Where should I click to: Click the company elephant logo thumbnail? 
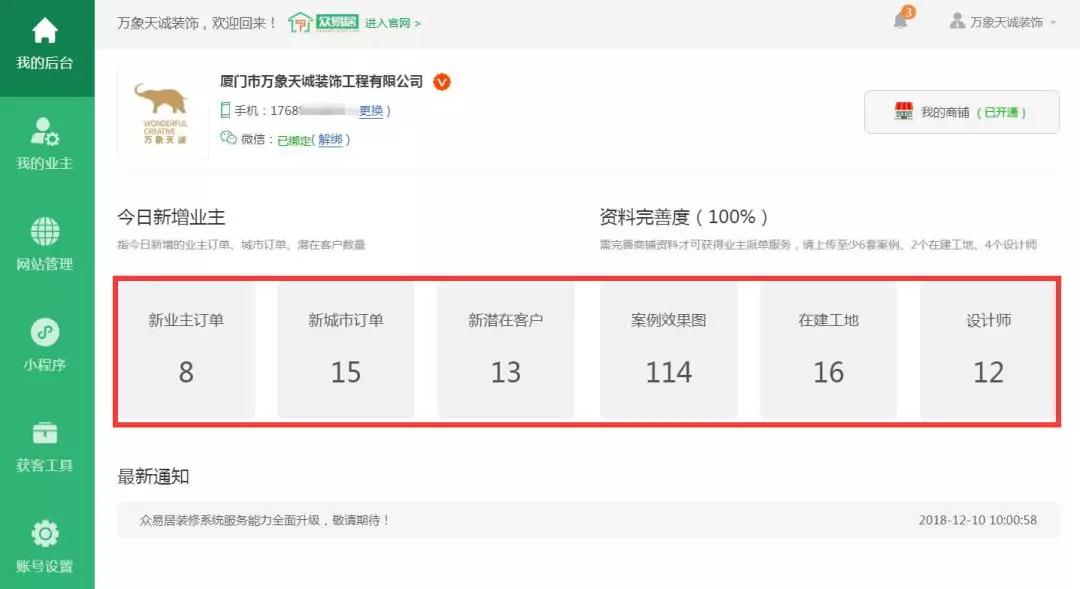[x=163, y=113]
